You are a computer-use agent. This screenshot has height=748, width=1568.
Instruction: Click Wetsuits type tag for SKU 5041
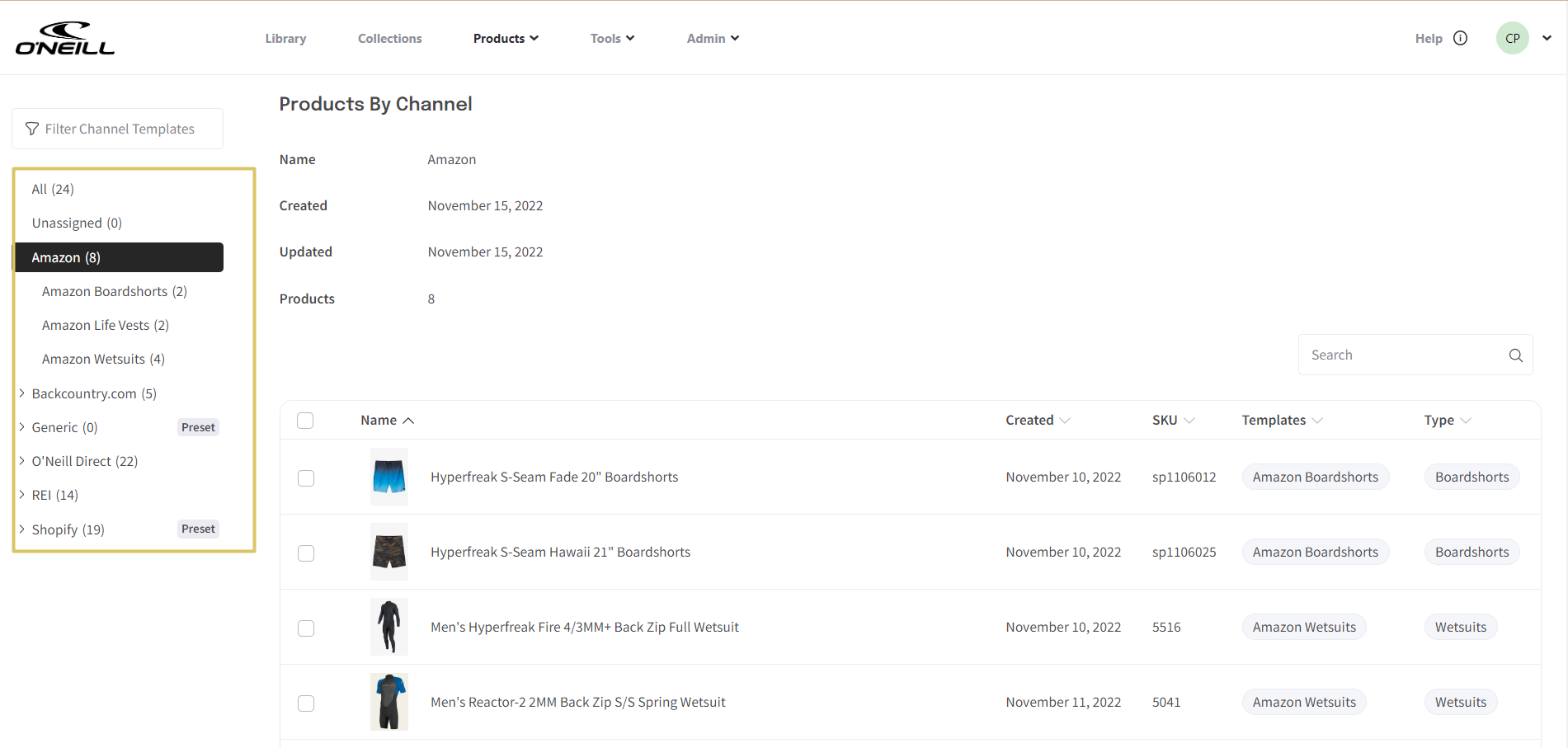tap(1461, 702)
